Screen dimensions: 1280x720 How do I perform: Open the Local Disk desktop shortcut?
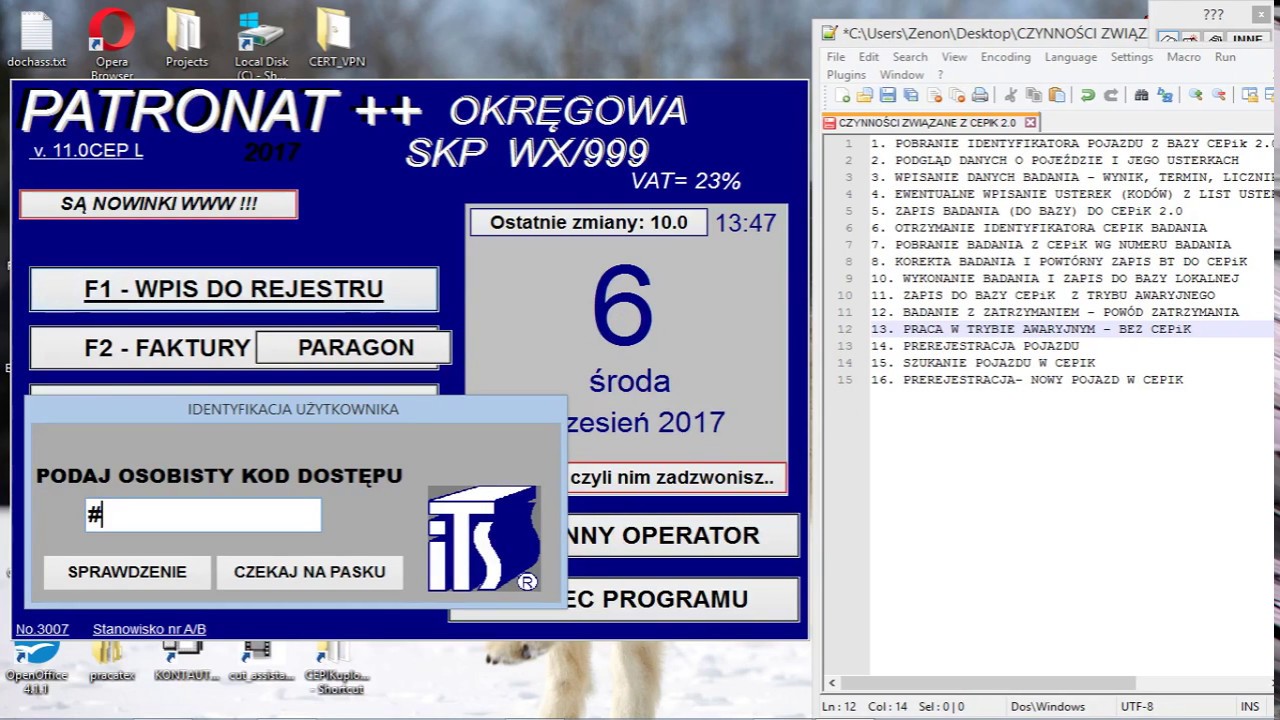tap(261, 44)
